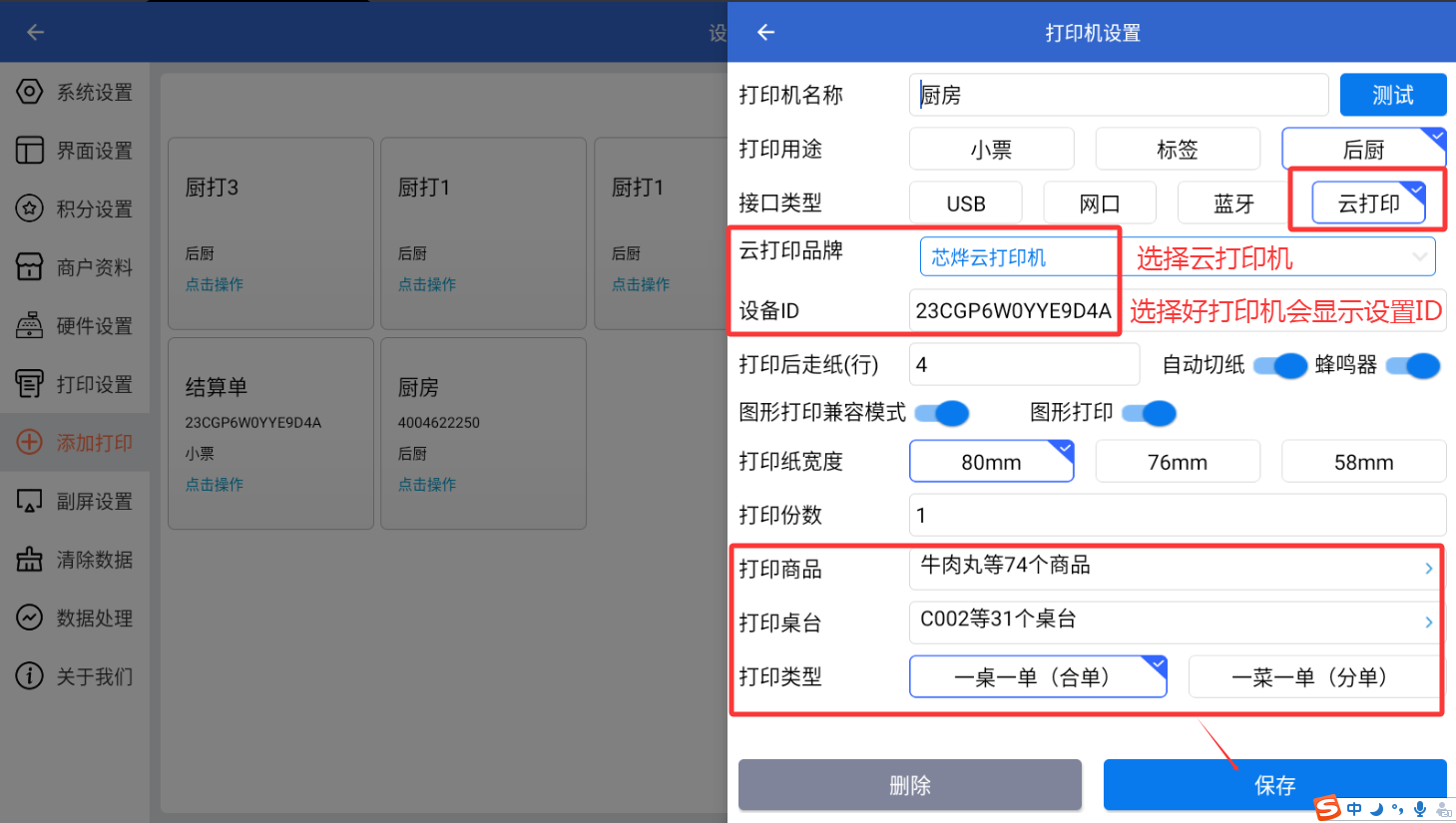Image resolution: width=1456 pixels, height=823 pixels.
Task: Click the back arrow in 打印机设置 header
Action: coord(765,33)
